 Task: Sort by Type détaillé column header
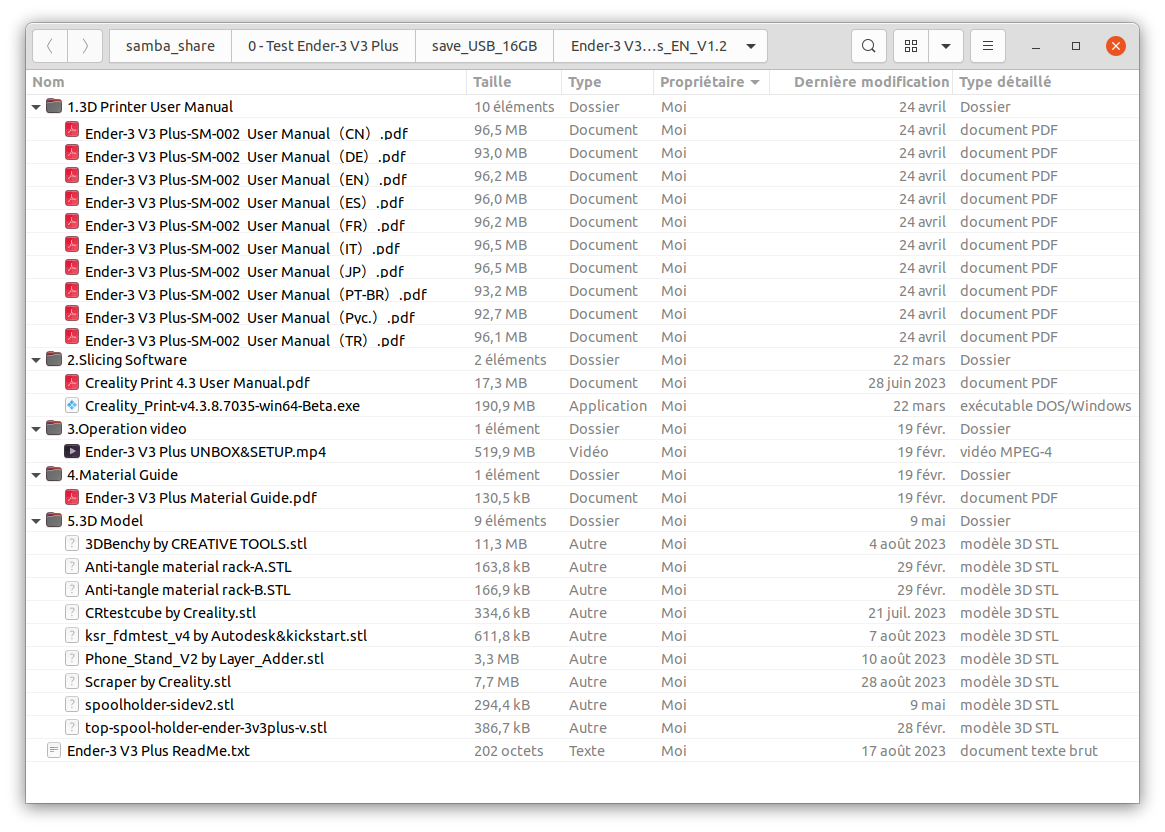1045,82
